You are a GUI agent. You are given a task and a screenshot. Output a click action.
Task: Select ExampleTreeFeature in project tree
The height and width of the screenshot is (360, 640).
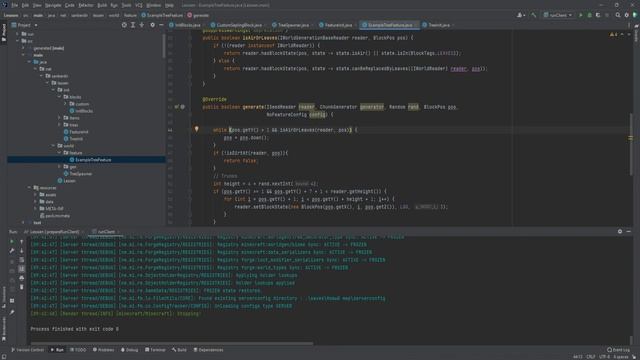click(x=87, y=160)
